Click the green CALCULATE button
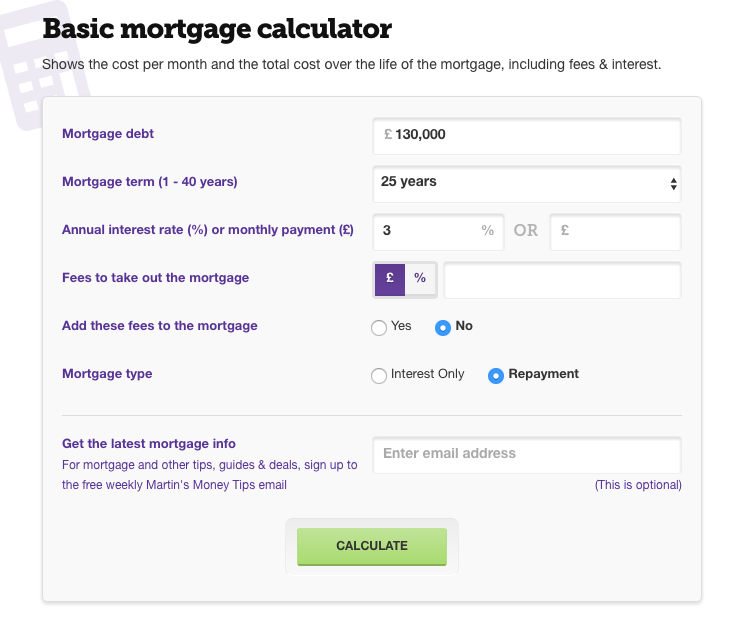This screenshot has width=744, height=624. 372,546
